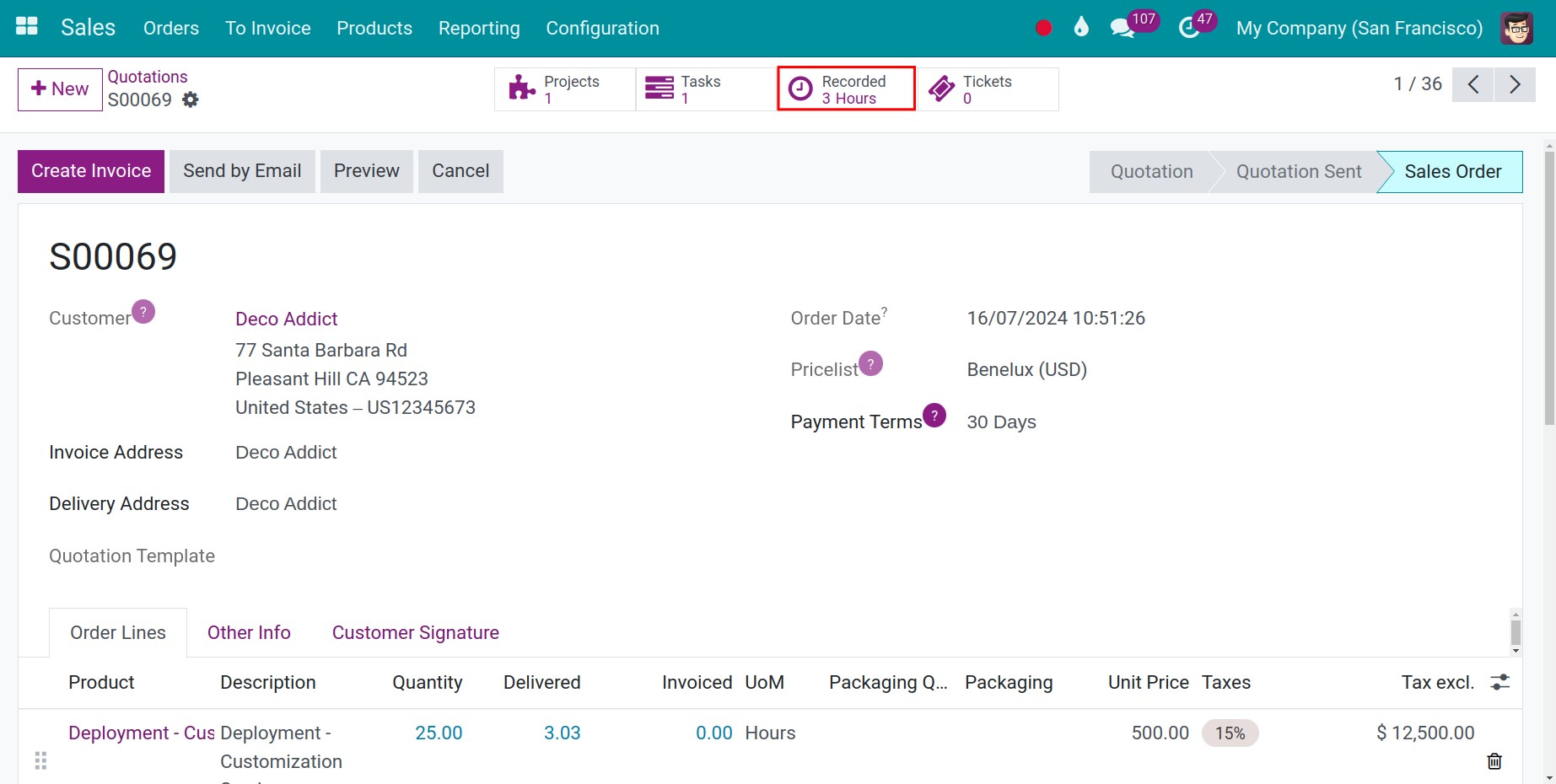Image resolution: width=1556 pixels, height=784 pixels.
Task: Select the Quotation status stage
Action: [1151, 172]
